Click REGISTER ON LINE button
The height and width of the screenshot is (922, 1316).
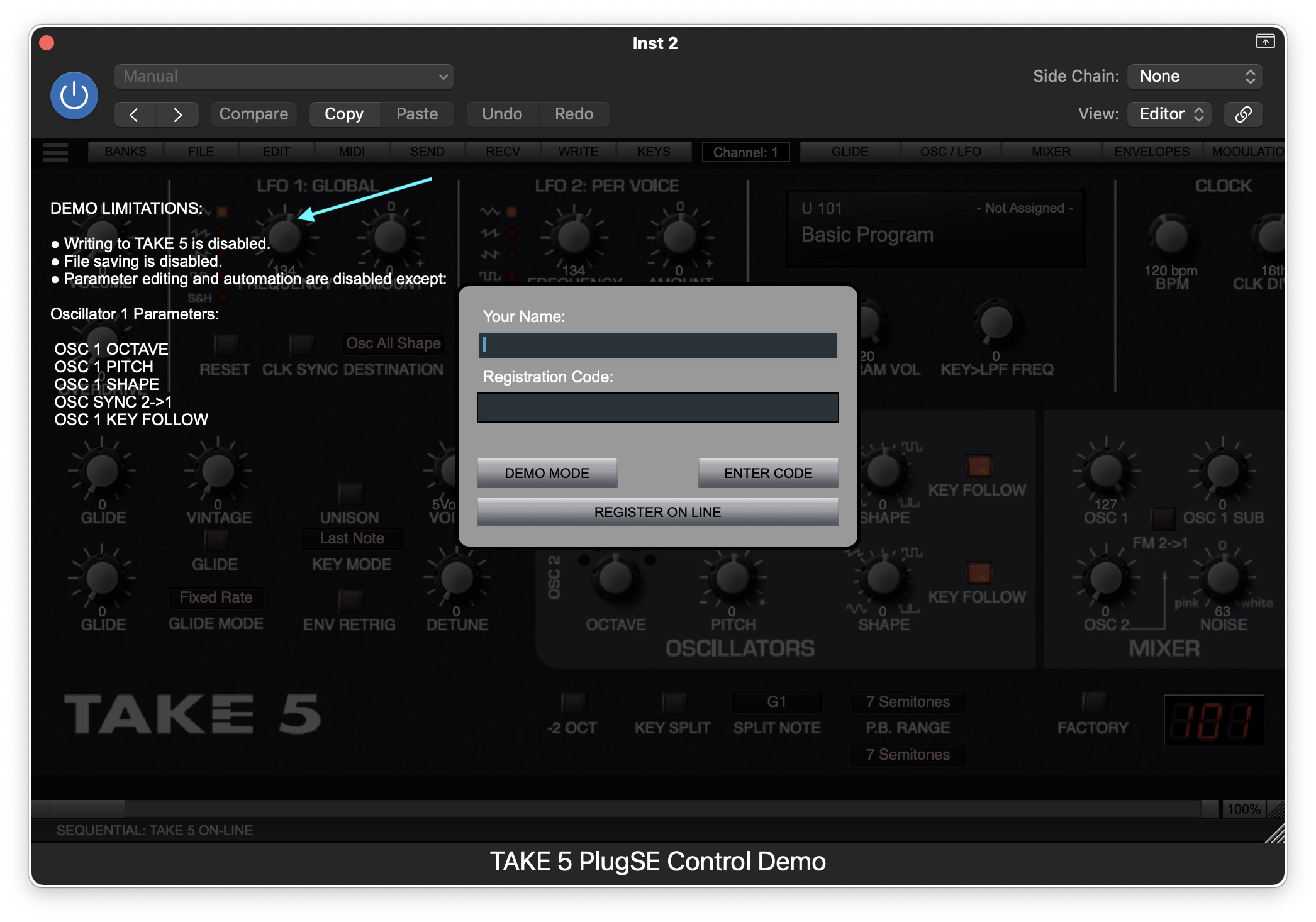pyautogui.click(x=658, y=512)
